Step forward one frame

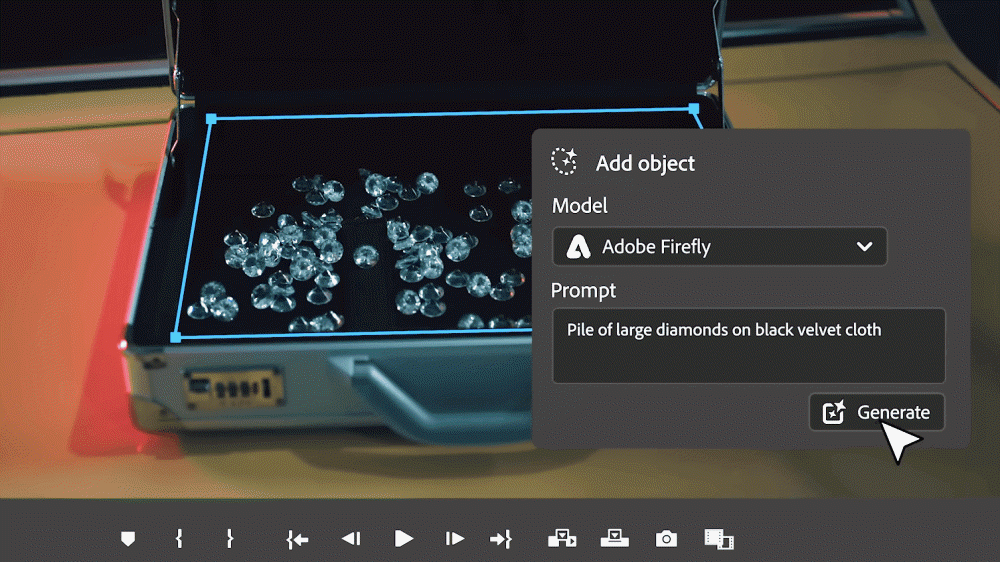point(455,539)
